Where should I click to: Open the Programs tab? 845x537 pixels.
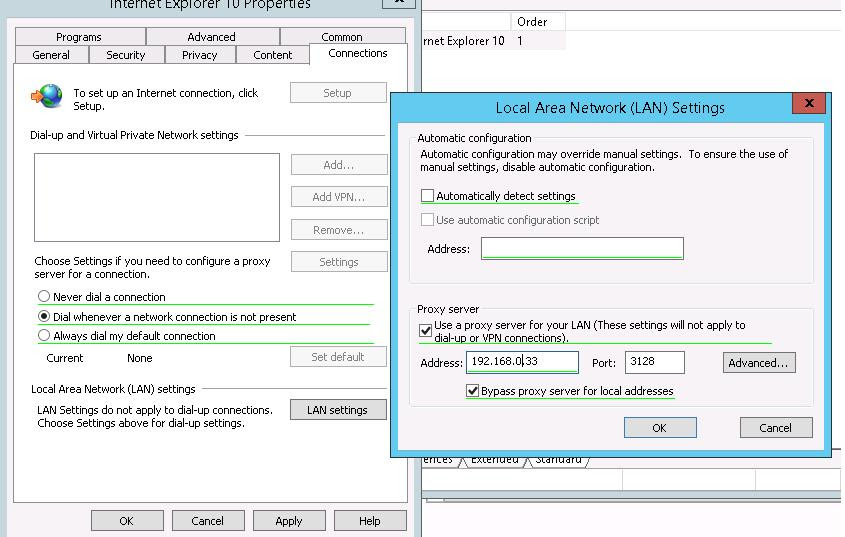pos(79,37)
